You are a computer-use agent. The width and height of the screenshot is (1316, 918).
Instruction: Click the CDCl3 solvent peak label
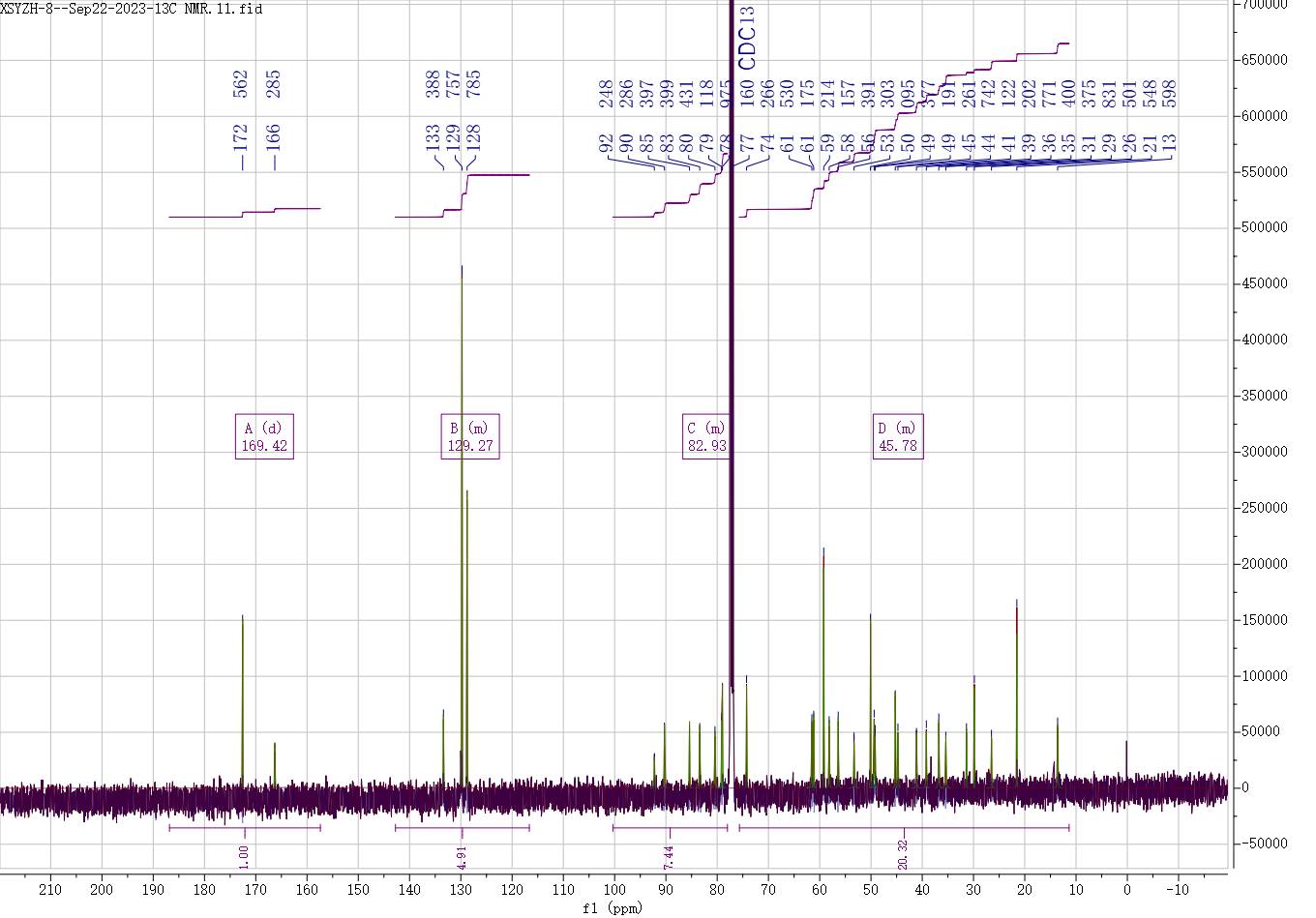click(x=747, y=39)
